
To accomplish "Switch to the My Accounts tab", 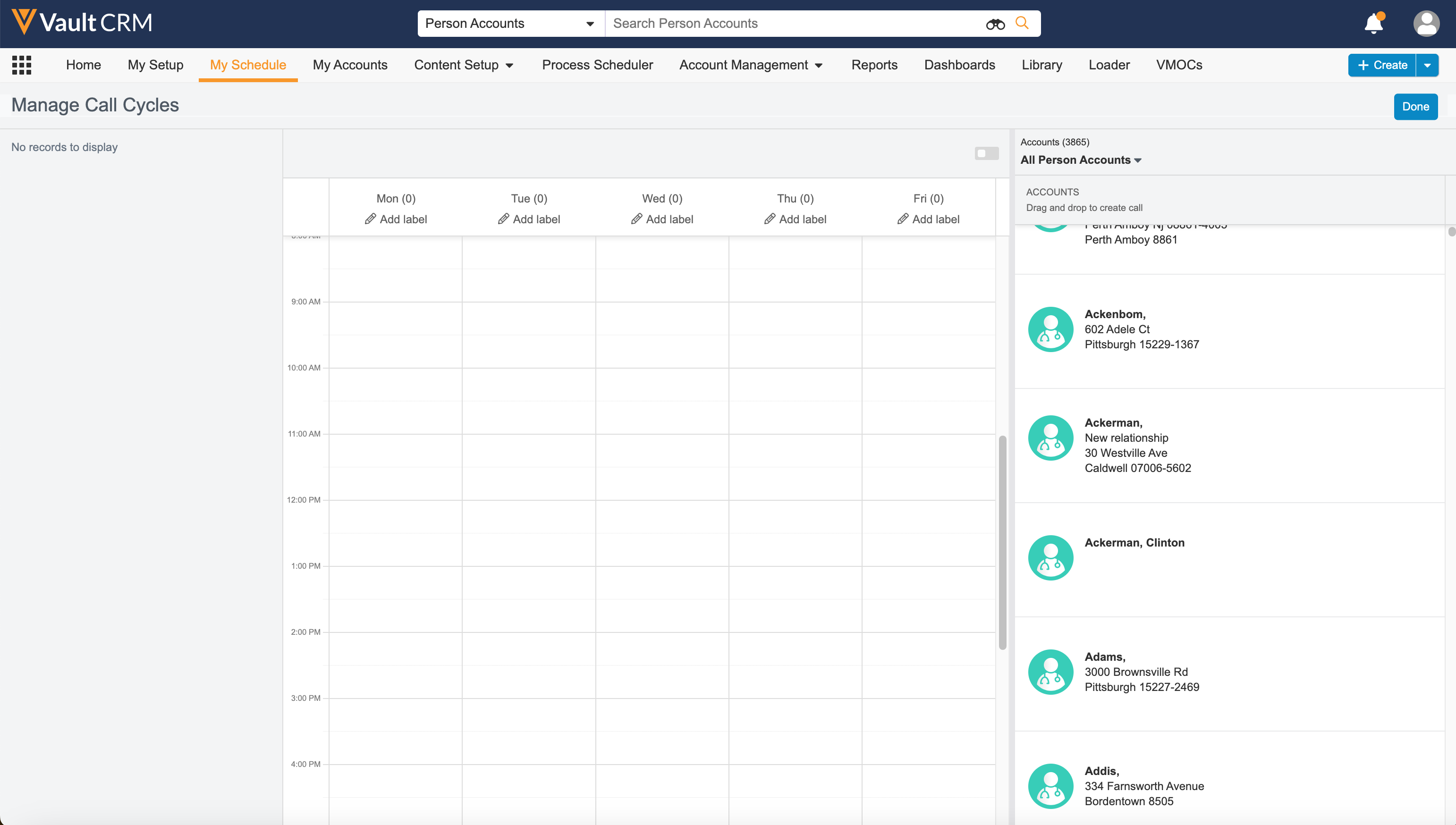I will (x=350, y=65).
